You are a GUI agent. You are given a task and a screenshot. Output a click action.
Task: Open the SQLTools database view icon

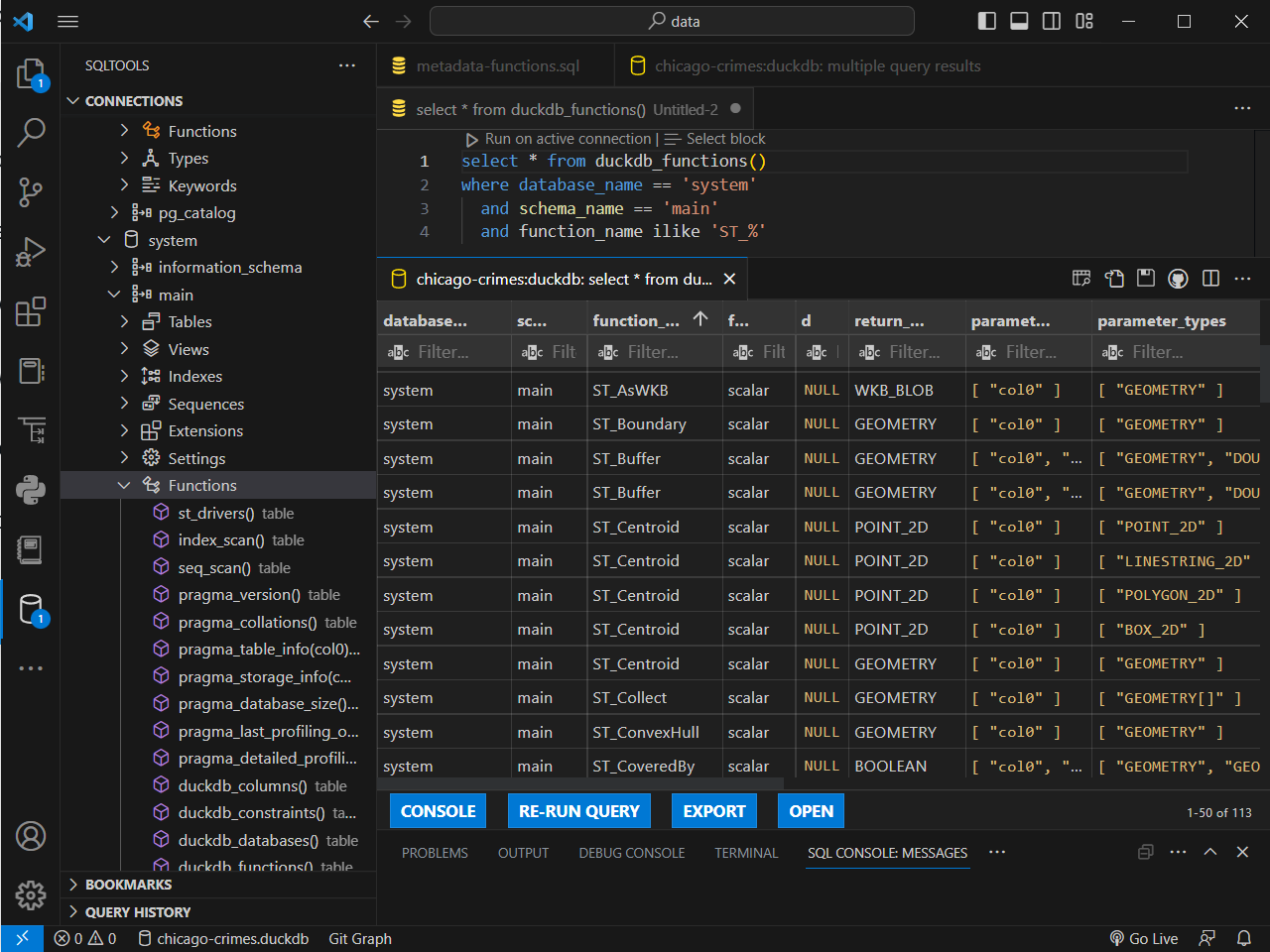point(31,609)
